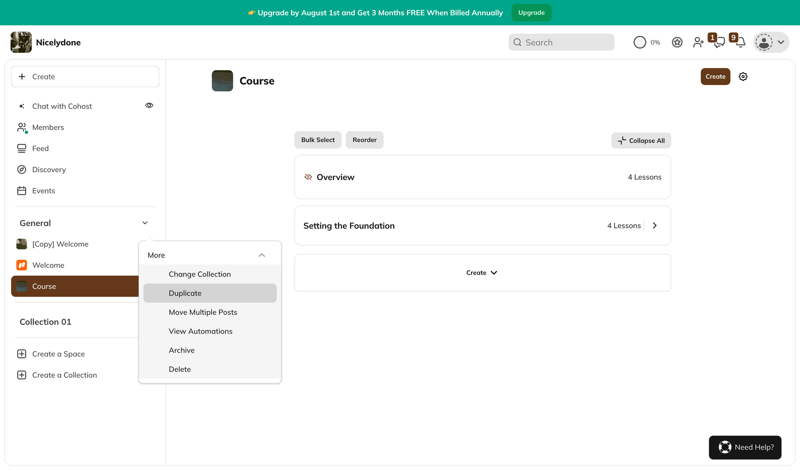Click the add member icon in header
The height and width of the screenshot is (470, 800).
click(698, 42)
